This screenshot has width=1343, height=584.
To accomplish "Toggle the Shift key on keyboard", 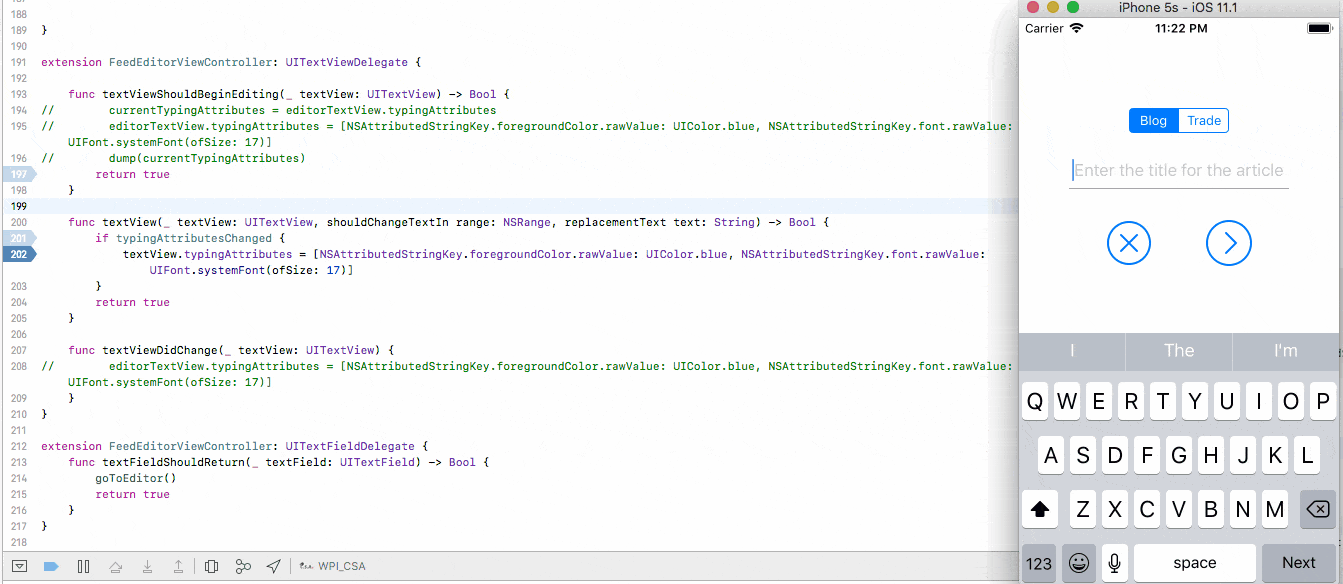I will point(1040,510).
